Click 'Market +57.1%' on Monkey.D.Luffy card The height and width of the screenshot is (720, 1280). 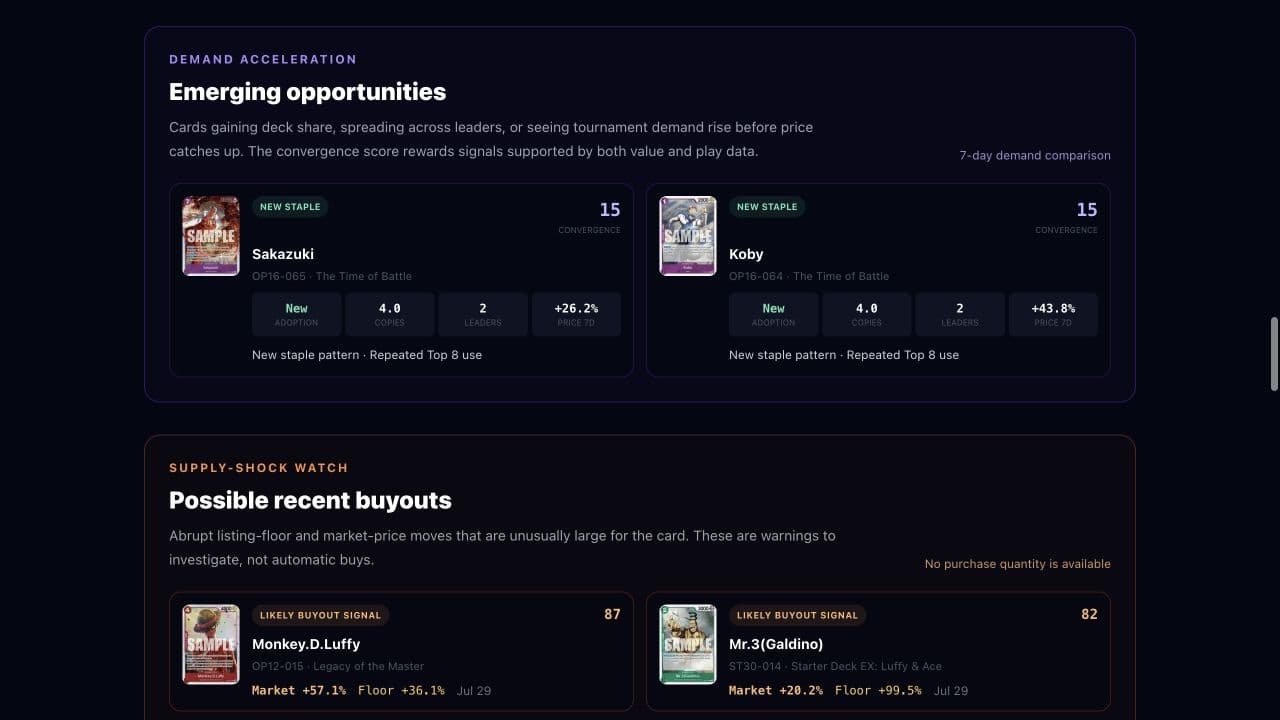pyautogui.click(x=299, y=690)
